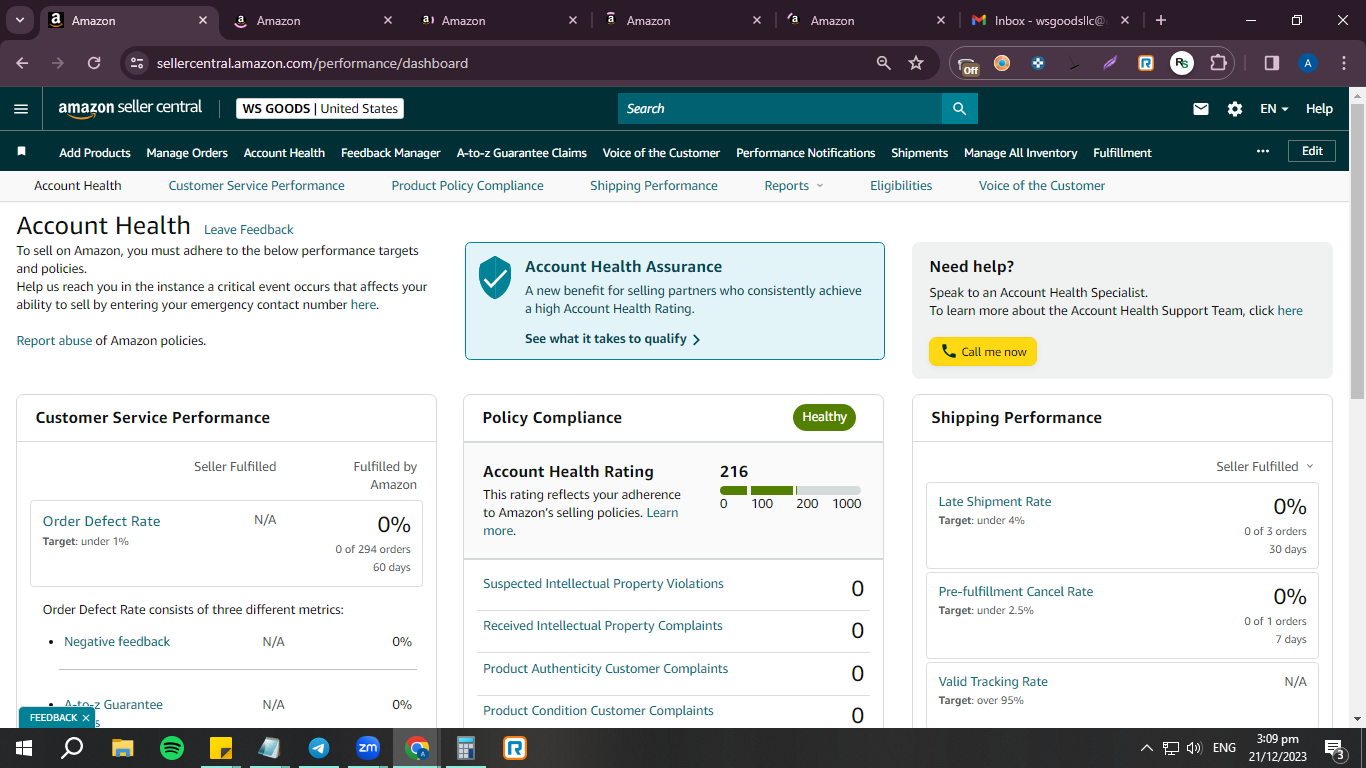
Task: Select Shipping Performance in the sub-navigation tabs
Action: point(654,186)
